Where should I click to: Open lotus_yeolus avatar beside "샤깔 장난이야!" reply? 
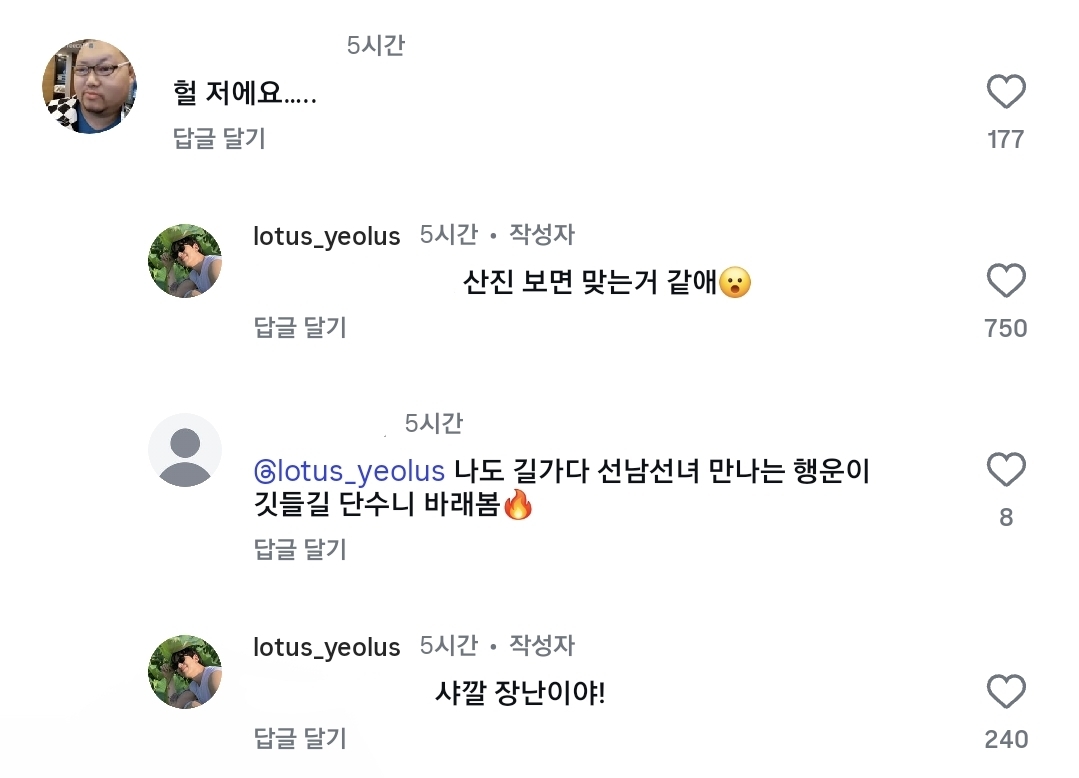pos(185,671)
